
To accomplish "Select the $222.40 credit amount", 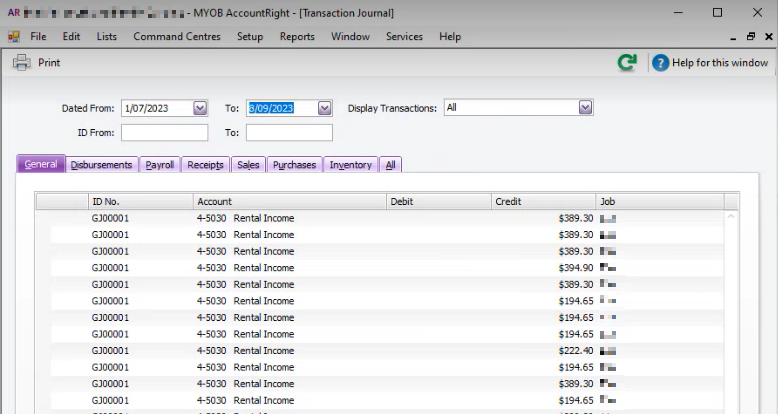I will pos(576,350).
